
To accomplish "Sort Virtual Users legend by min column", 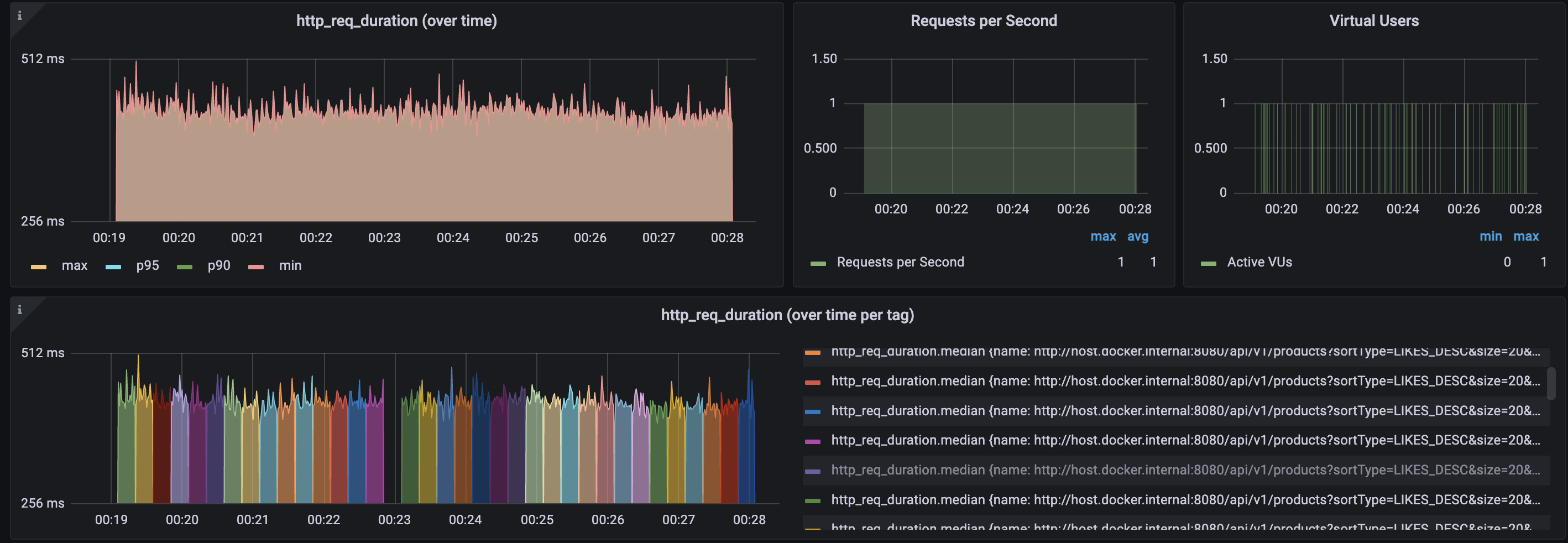I will [1490, 236].
